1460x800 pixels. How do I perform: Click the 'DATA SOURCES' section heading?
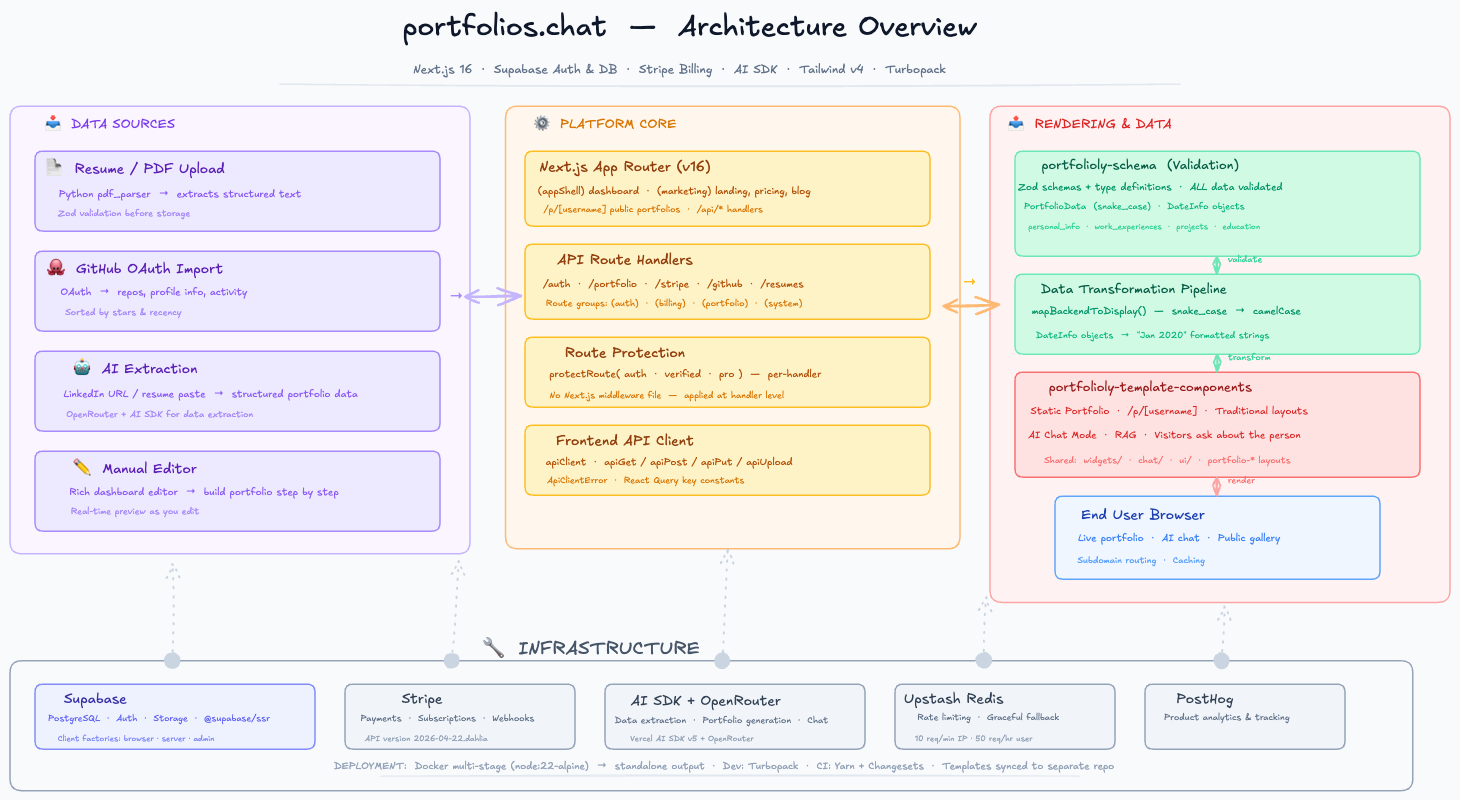click(x=123, y=124)
